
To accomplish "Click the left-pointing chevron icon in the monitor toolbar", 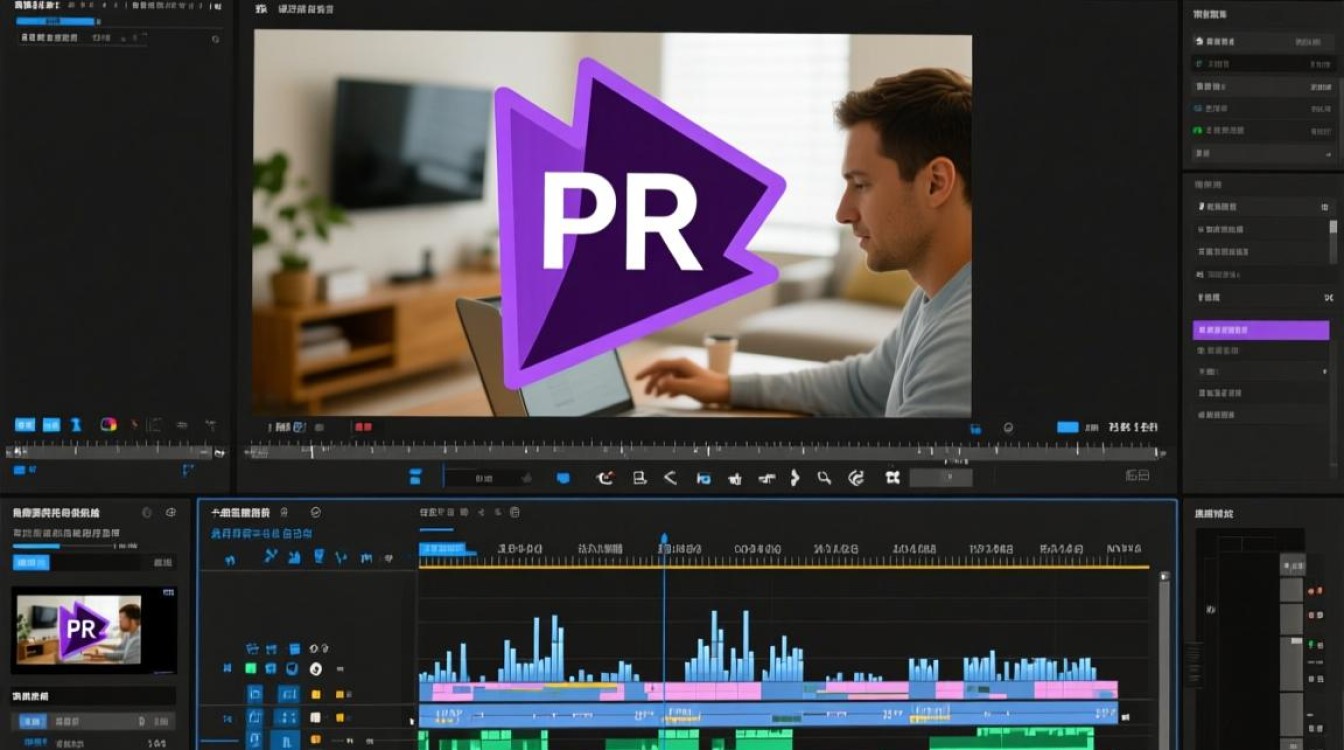I will 670,478.
